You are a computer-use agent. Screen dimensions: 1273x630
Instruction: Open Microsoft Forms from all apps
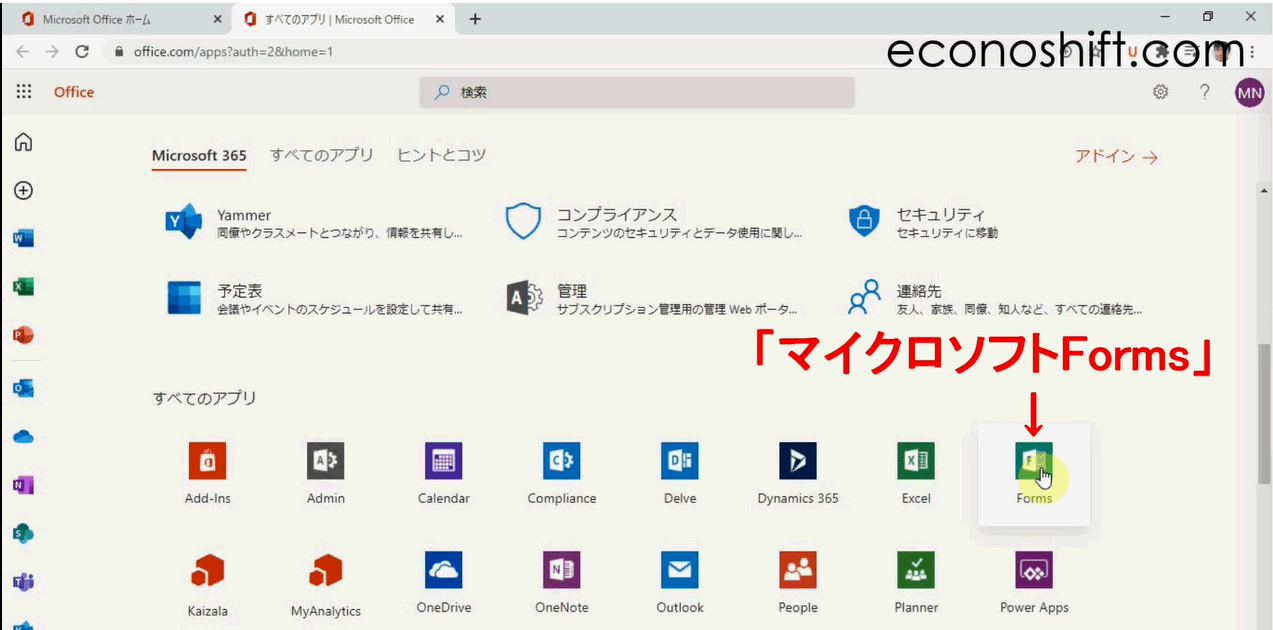point(1033,461)
